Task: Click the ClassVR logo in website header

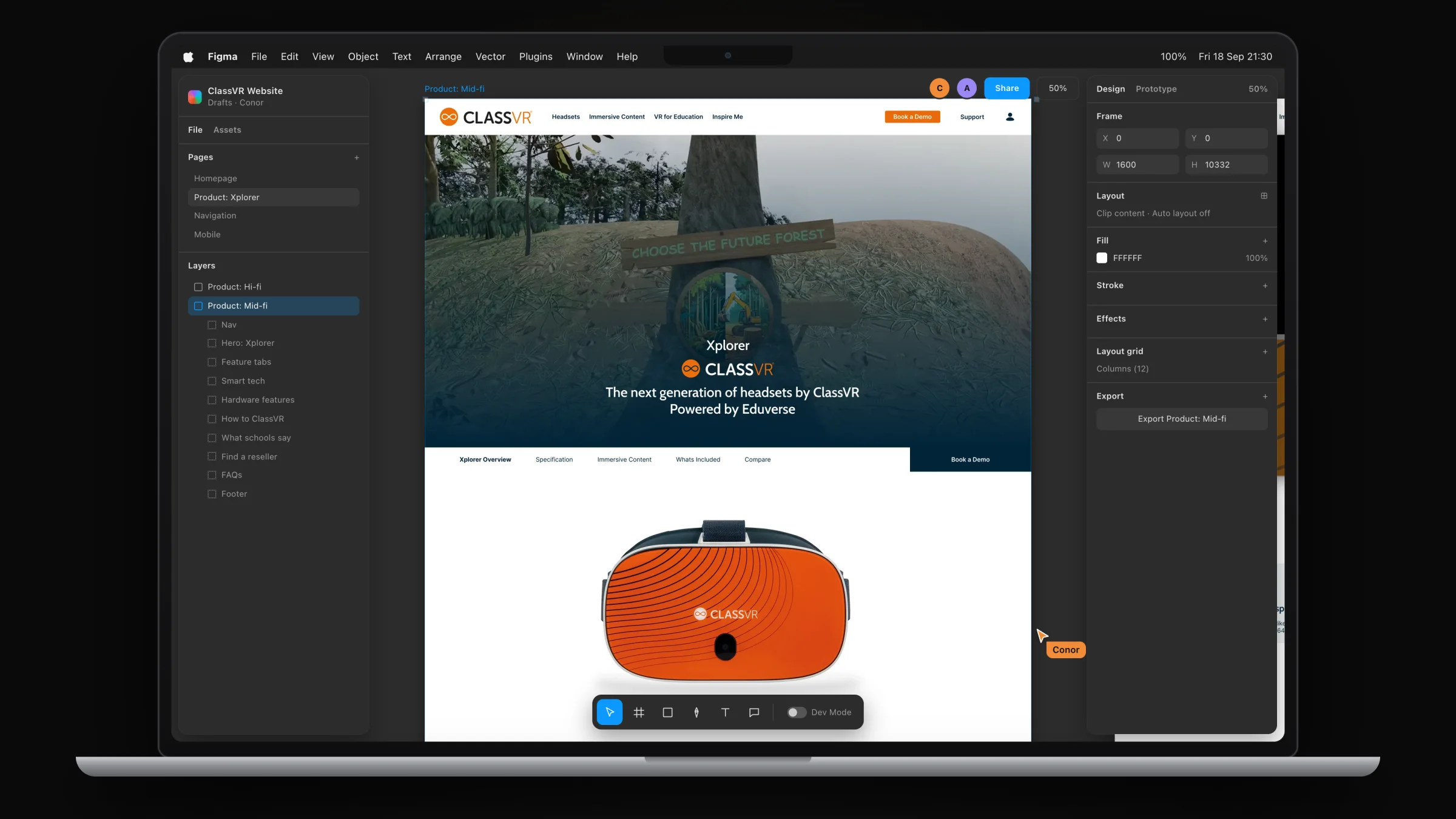Action: 485,117
